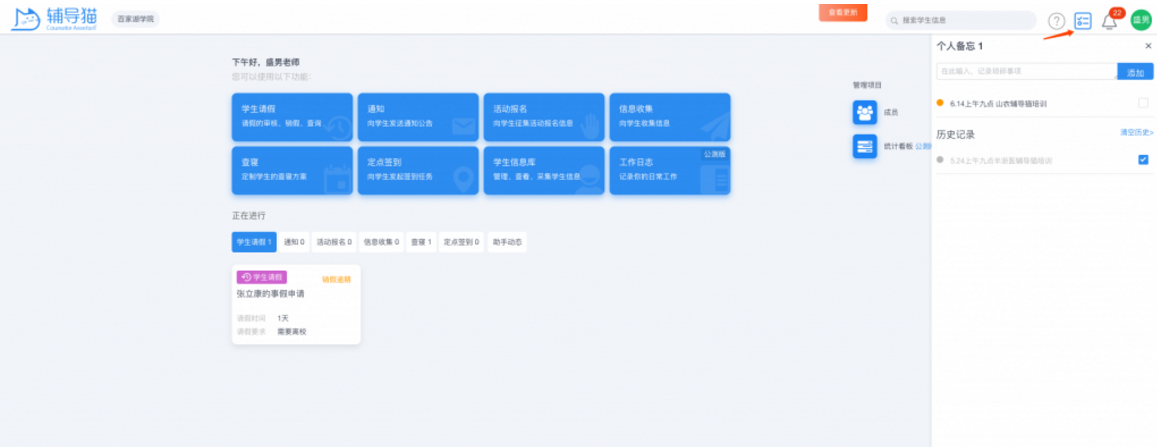Viewport: 1157px width, 447px height.
Task: Select the 活动报名 0 tab
Action: [x=334, y=242]
